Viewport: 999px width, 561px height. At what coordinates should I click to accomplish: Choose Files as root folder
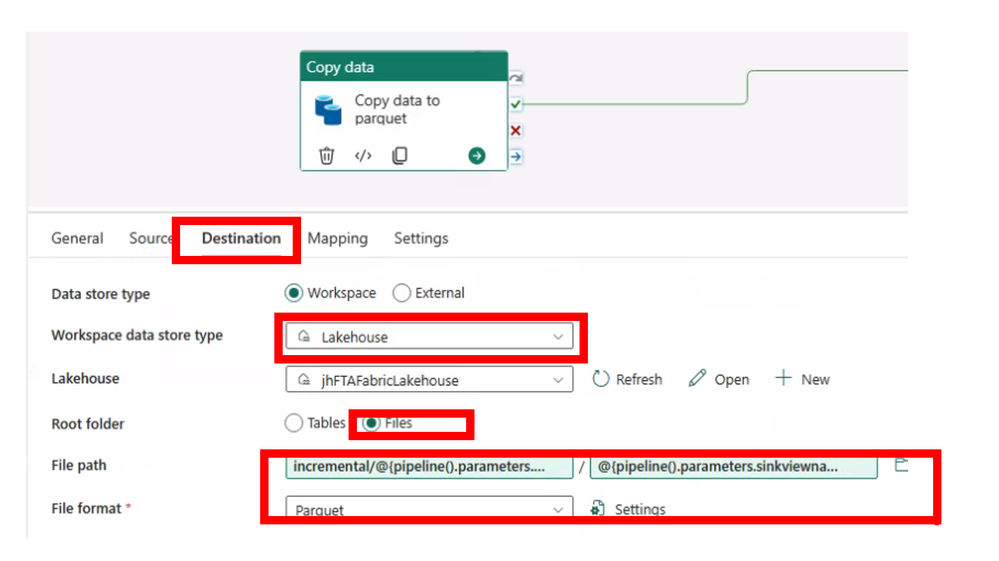[371, 423]
